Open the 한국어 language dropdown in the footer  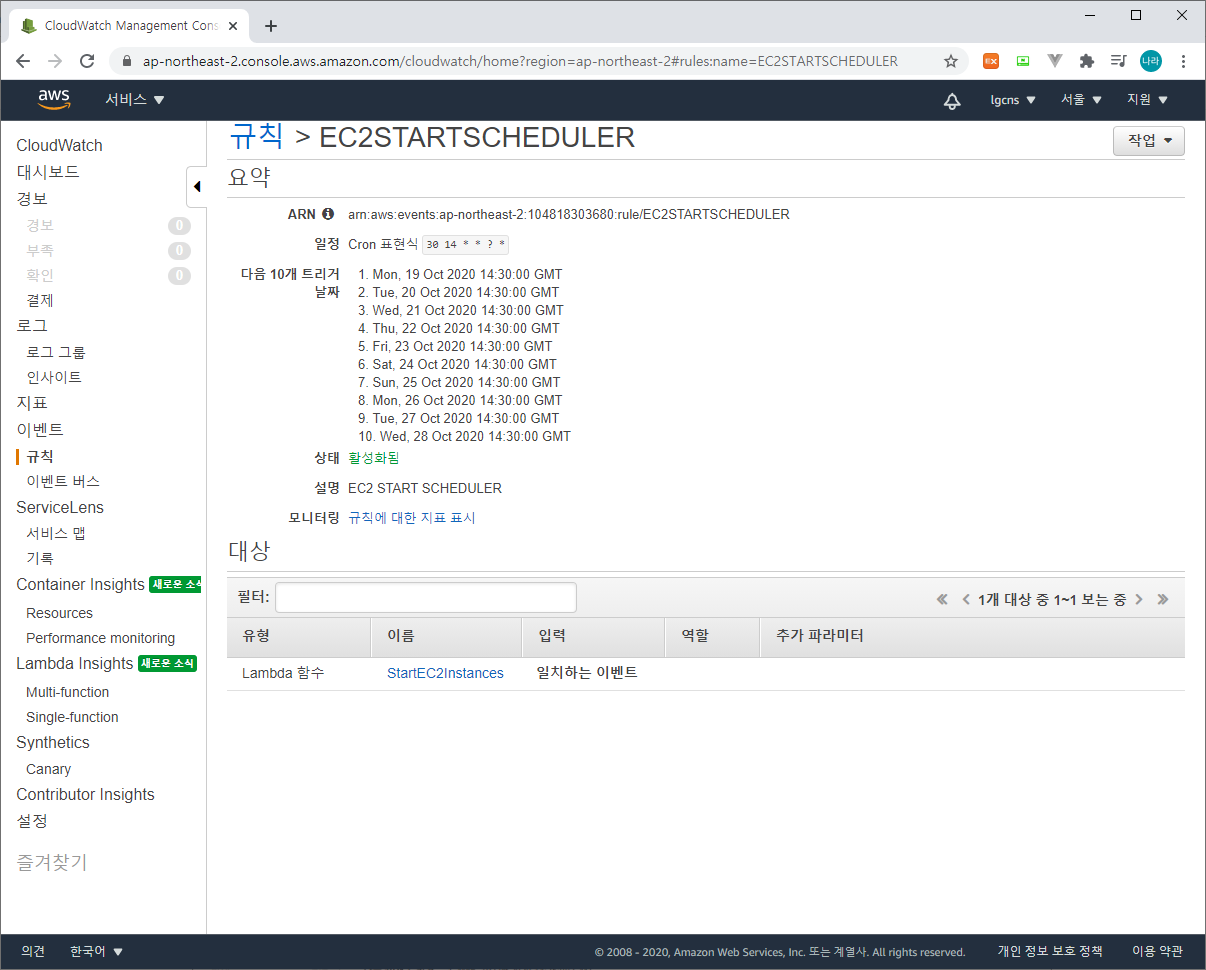[97, 952]
